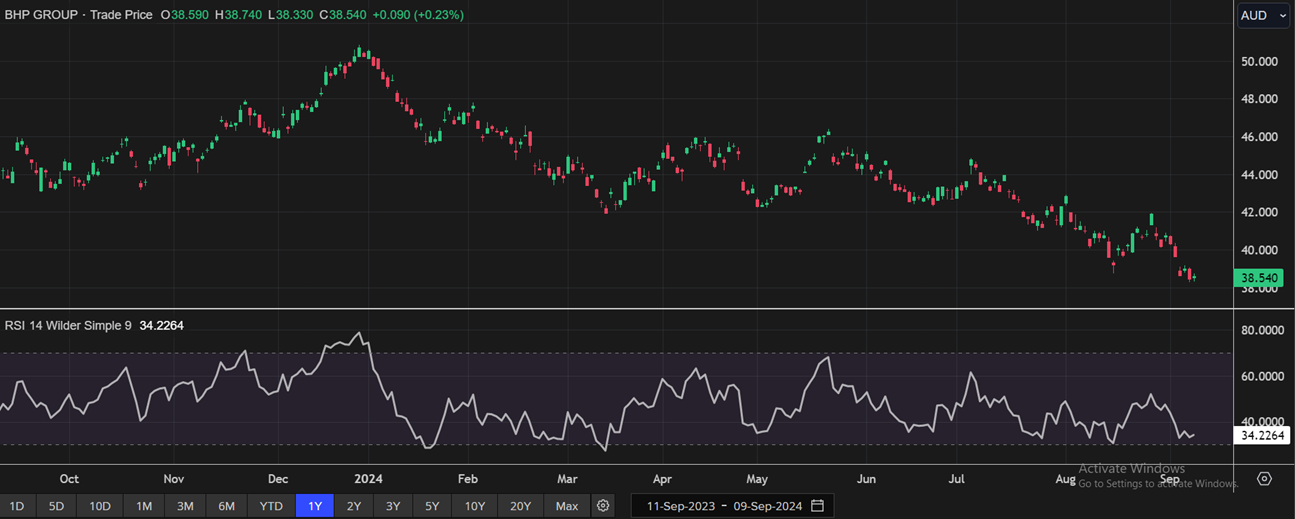
Task: Click the 44.000 price axis label
Action: tap(1259, 175)
